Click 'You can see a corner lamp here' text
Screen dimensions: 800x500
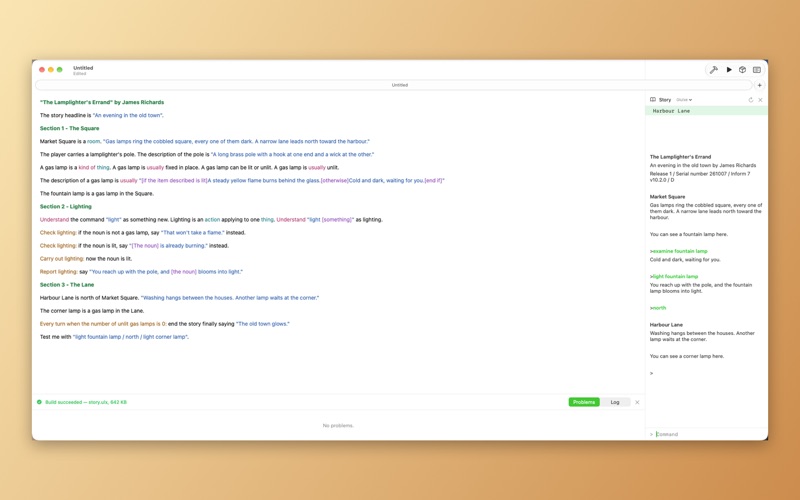pos(687,356)
